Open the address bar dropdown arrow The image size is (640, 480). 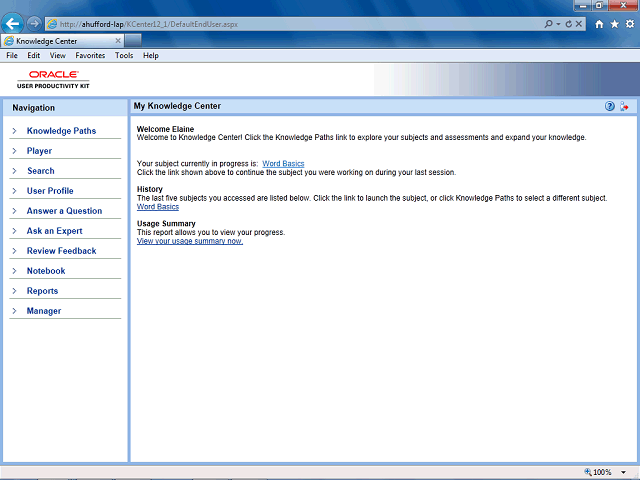(558, 24)
